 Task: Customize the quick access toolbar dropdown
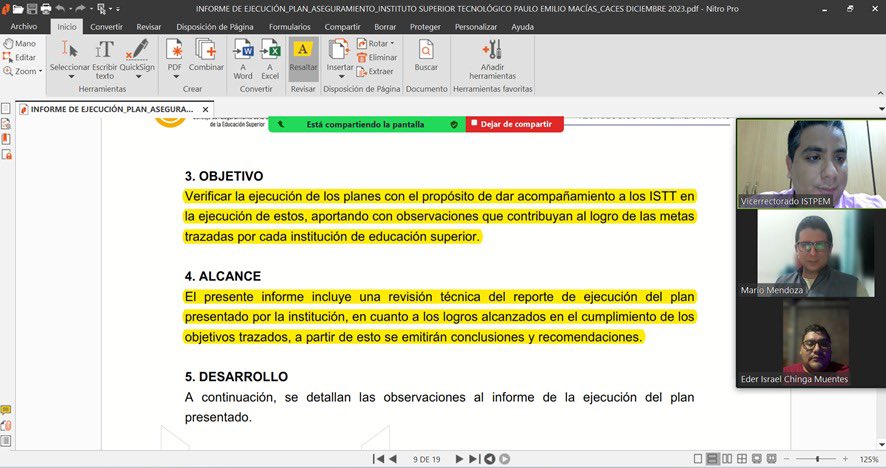pyautogui.click(x=118, y=8)
